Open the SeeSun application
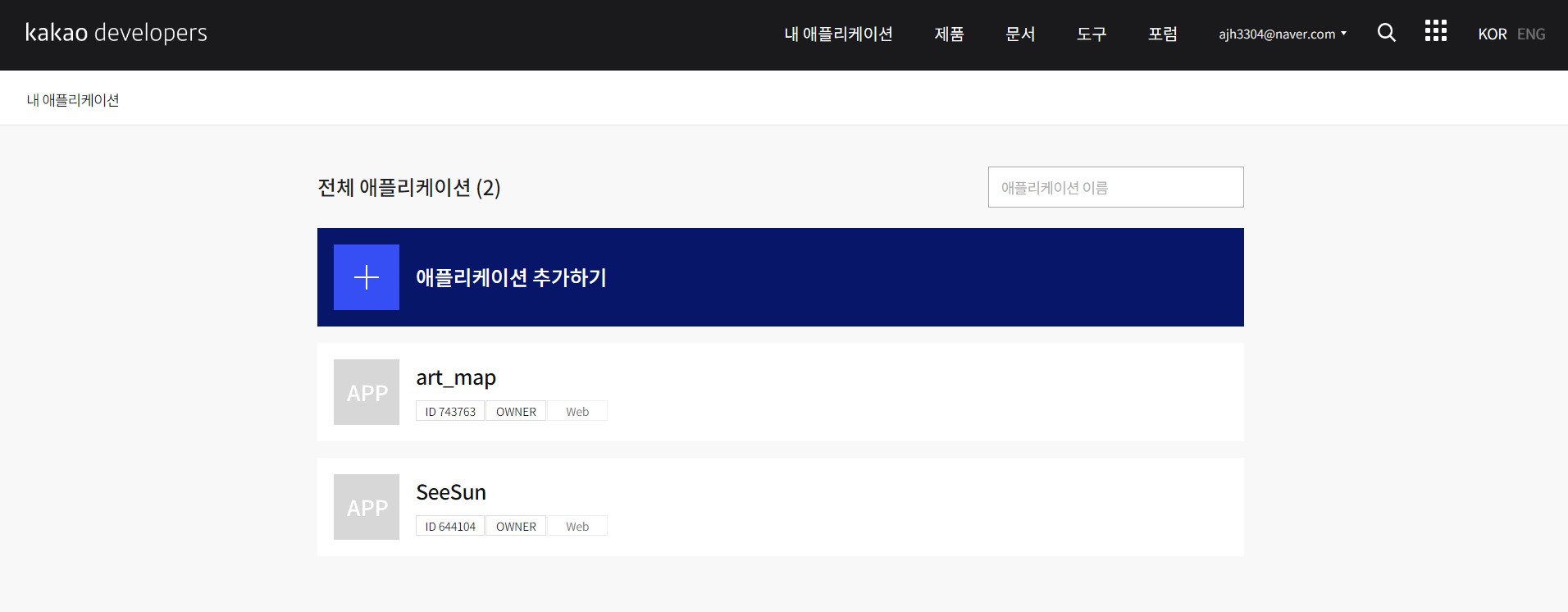The image size is (1568, 612). pyautogui.click(x=451, y=492)
